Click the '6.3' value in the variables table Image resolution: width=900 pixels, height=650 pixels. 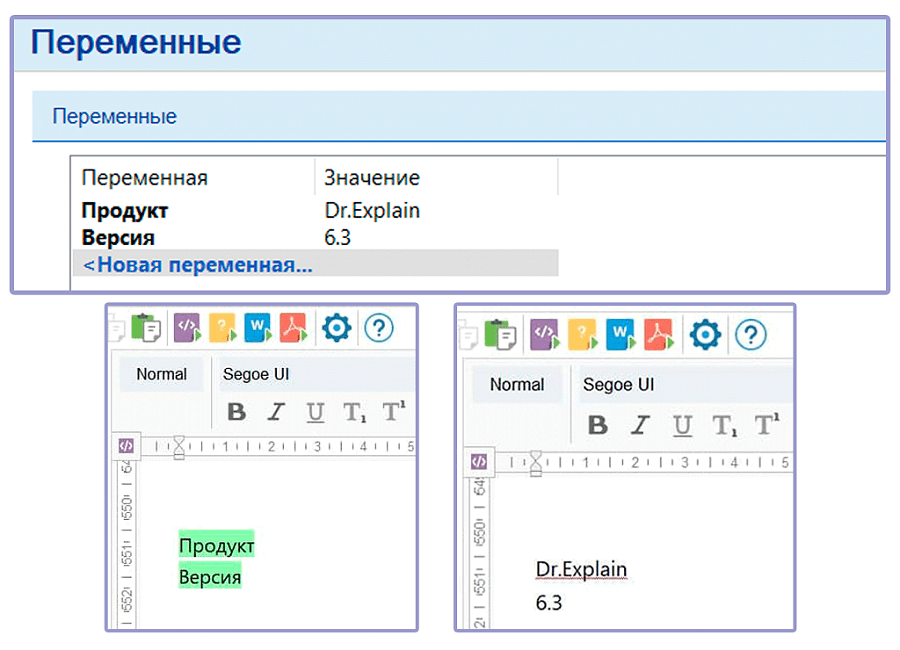pos(338,238)
